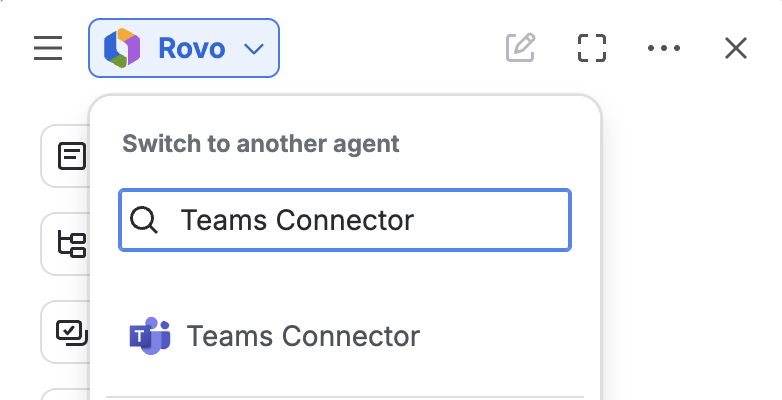Collapse the Rovo agent switcher chevron
Viewport: 782px width, 400px height.
pyautogui.click(x=254, y=48)
